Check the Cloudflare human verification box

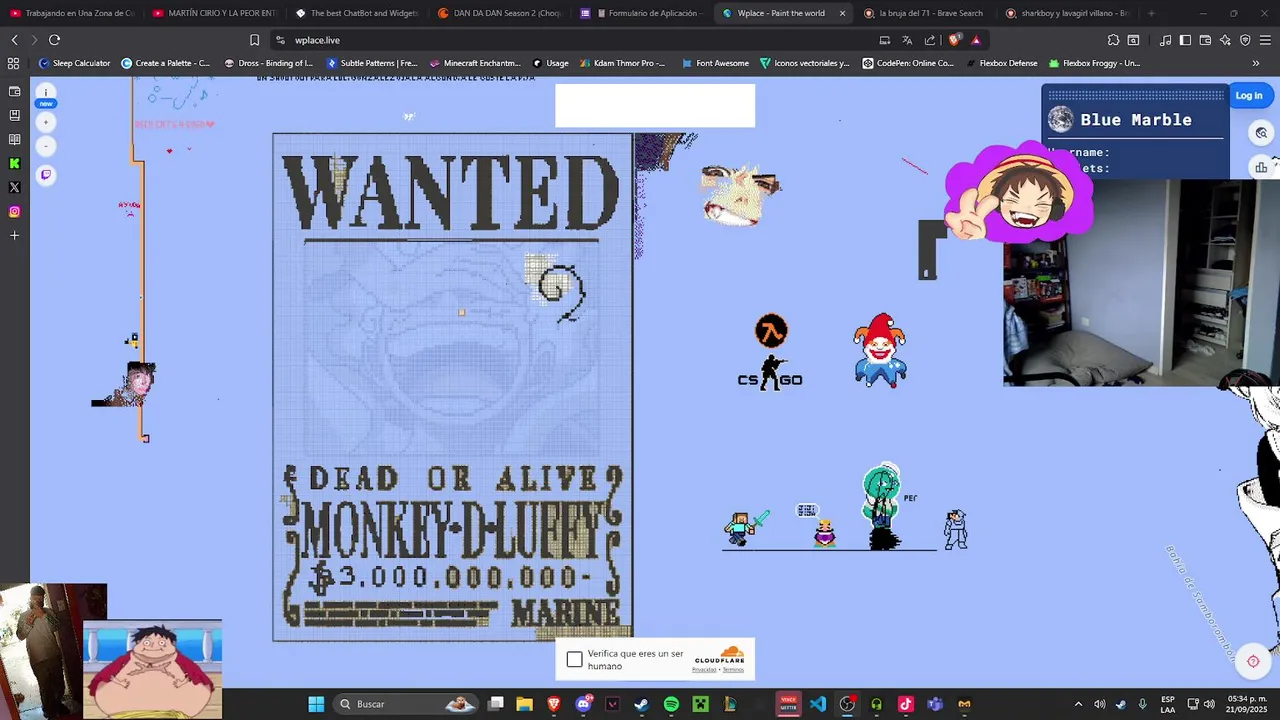click(574, 660)
